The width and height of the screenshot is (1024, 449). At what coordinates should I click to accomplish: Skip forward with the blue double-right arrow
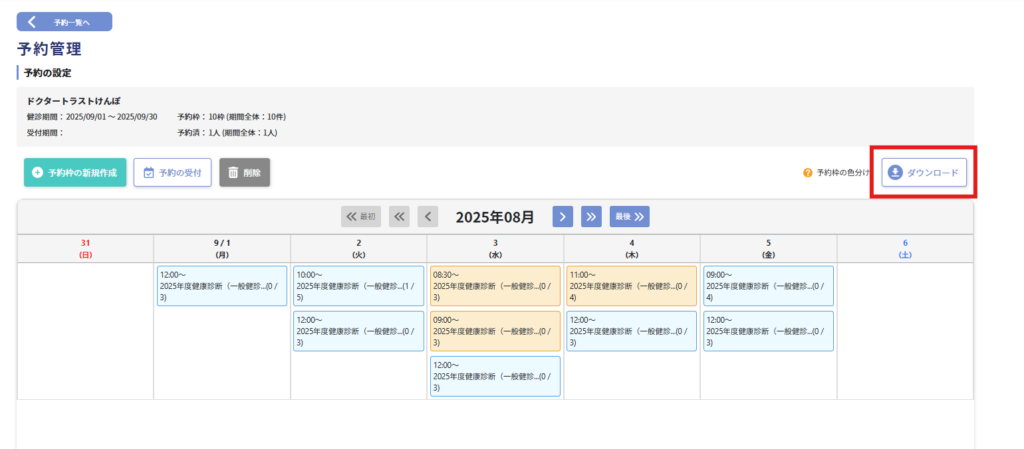tap(590, 216)
